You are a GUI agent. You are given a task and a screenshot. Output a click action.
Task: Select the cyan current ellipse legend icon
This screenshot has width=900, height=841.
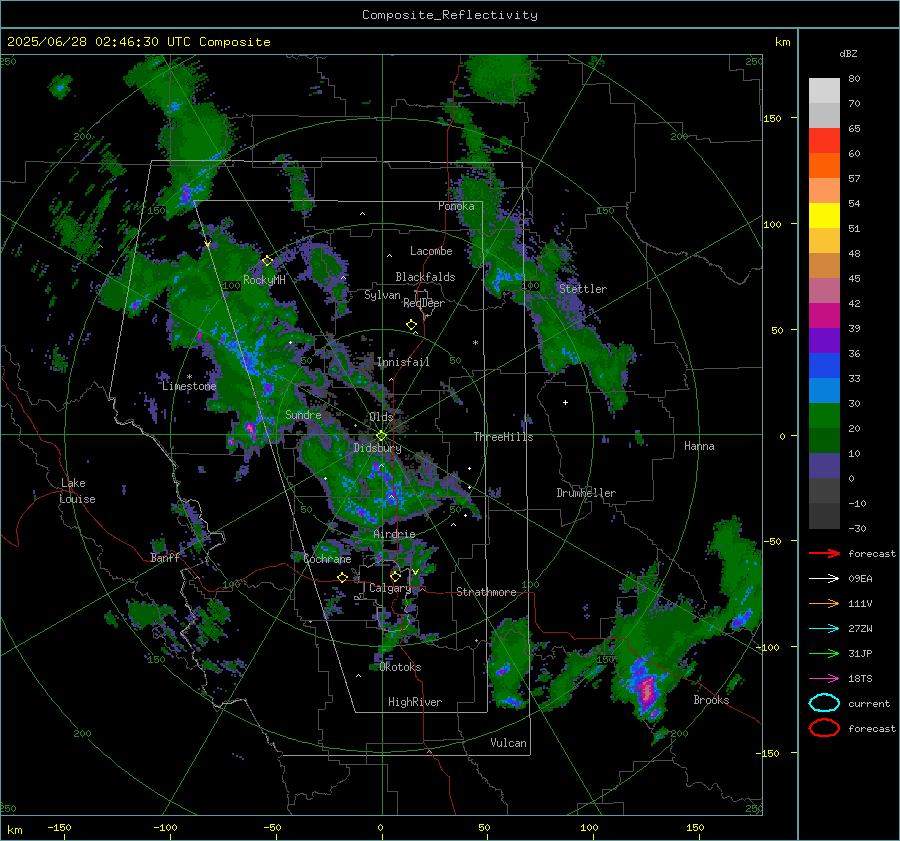pyautogui.click(x=824, y=703)
